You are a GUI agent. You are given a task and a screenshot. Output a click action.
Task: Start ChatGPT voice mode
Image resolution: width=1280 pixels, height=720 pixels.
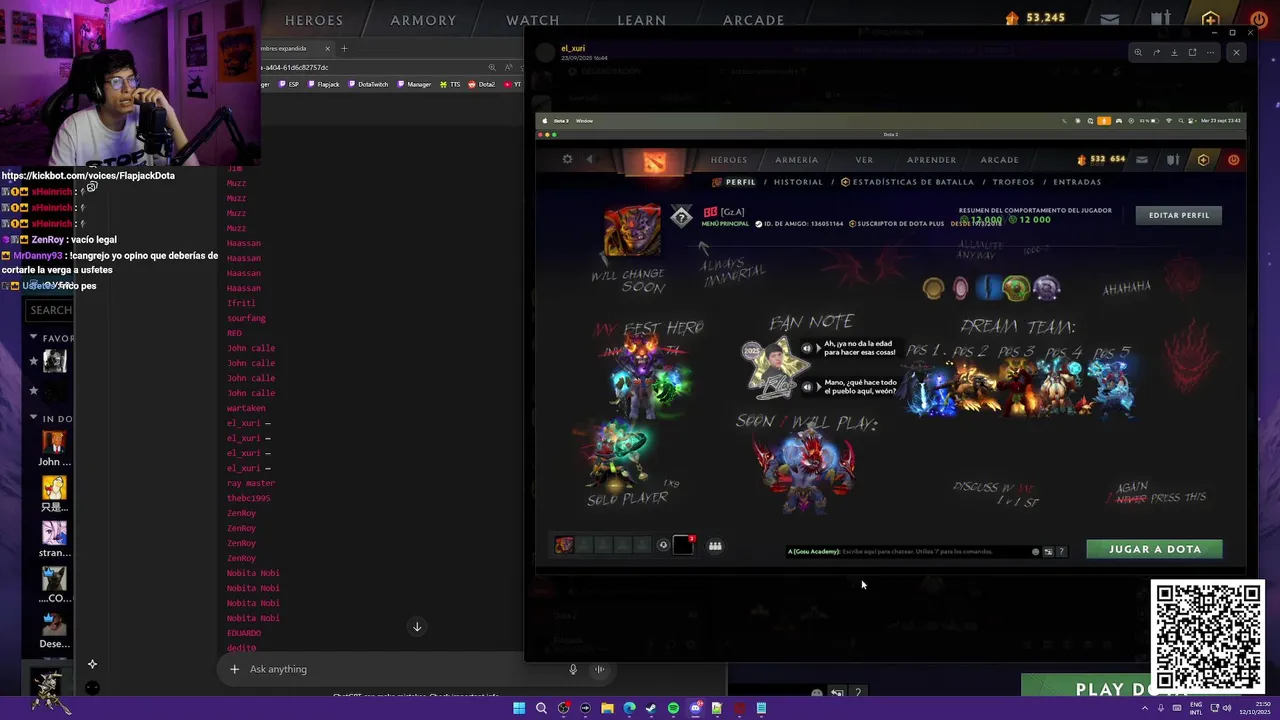pos(599,669)
